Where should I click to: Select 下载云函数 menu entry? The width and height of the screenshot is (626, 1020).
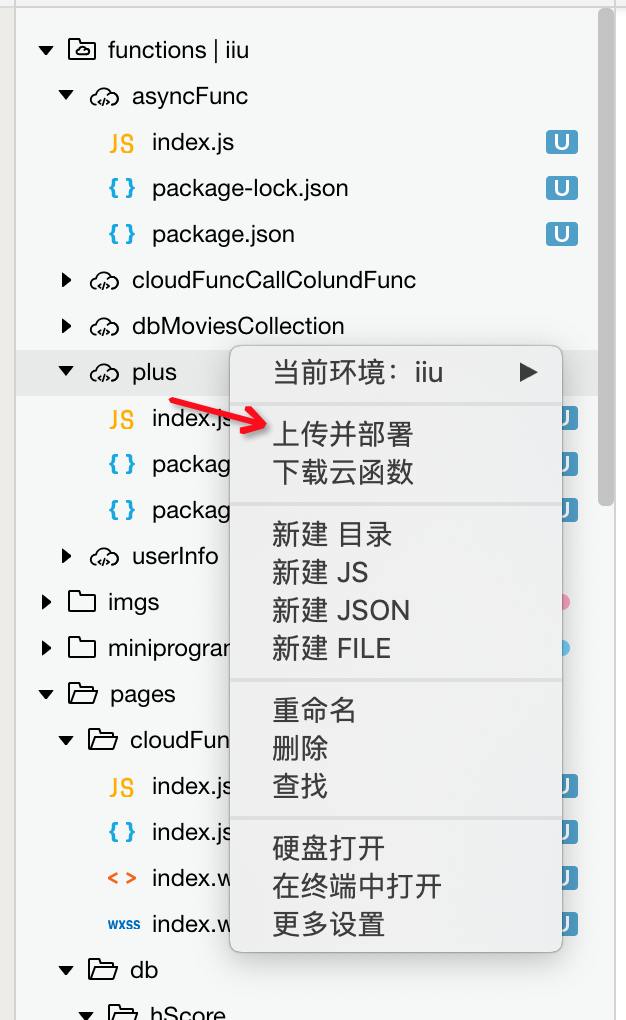(343, 472)
